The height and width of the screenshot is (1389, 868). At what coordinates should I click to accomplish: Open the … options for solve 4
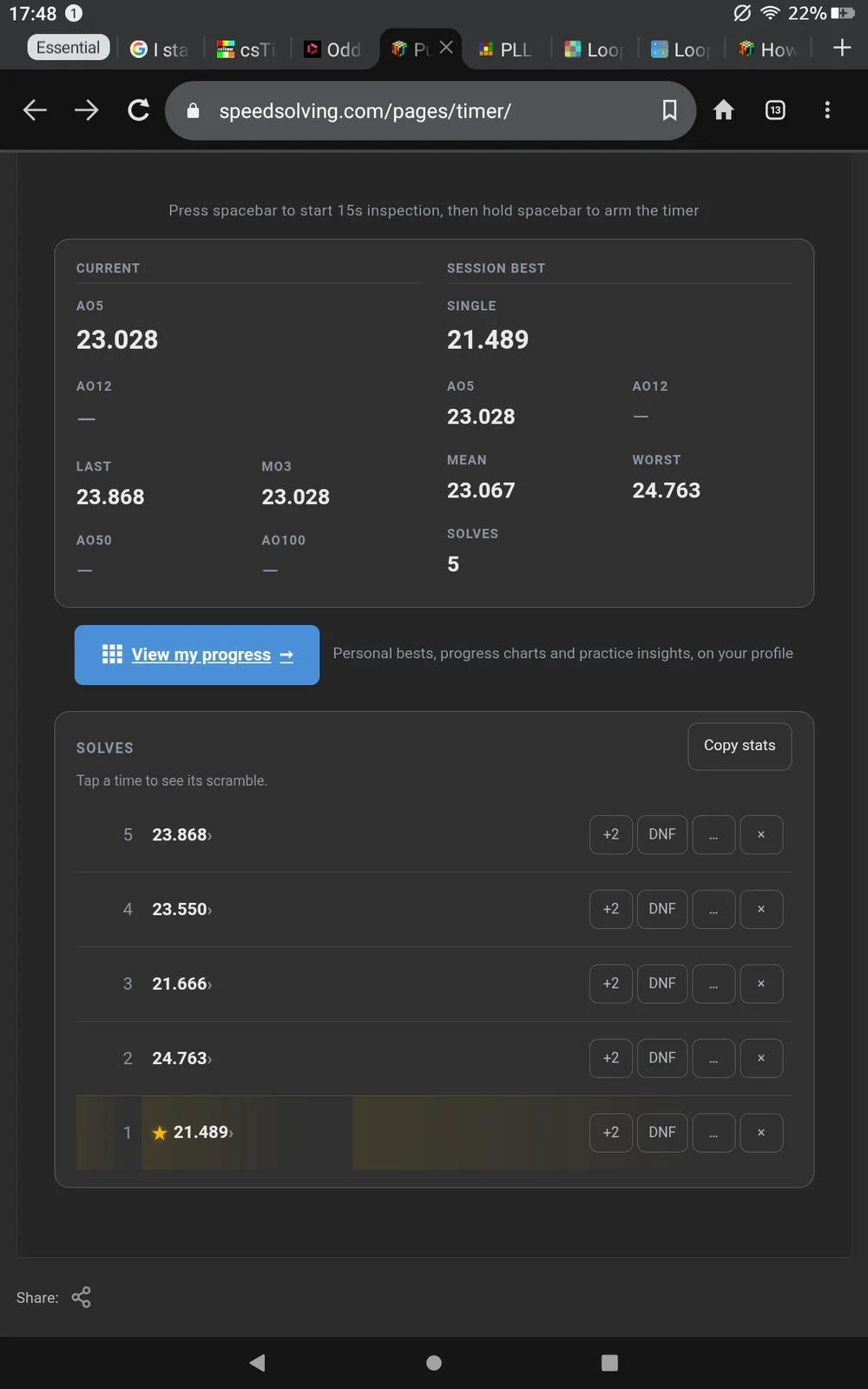click(713, 909)
